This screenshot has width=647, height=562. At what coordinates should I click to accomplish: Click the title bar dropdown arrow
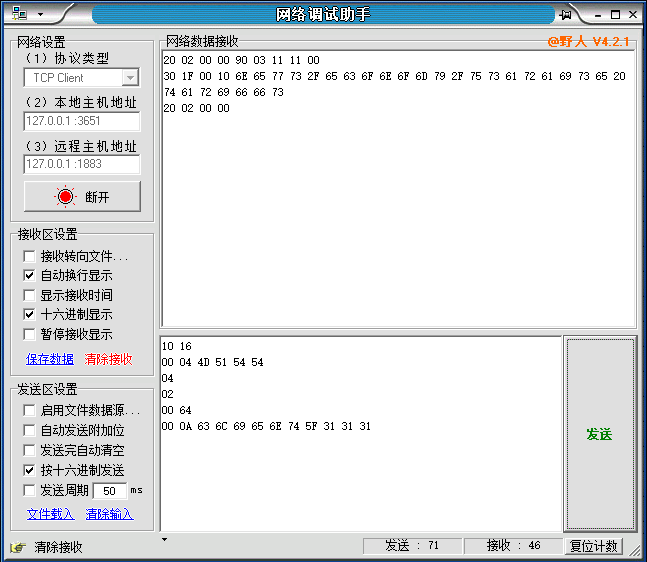click(40, 14)
